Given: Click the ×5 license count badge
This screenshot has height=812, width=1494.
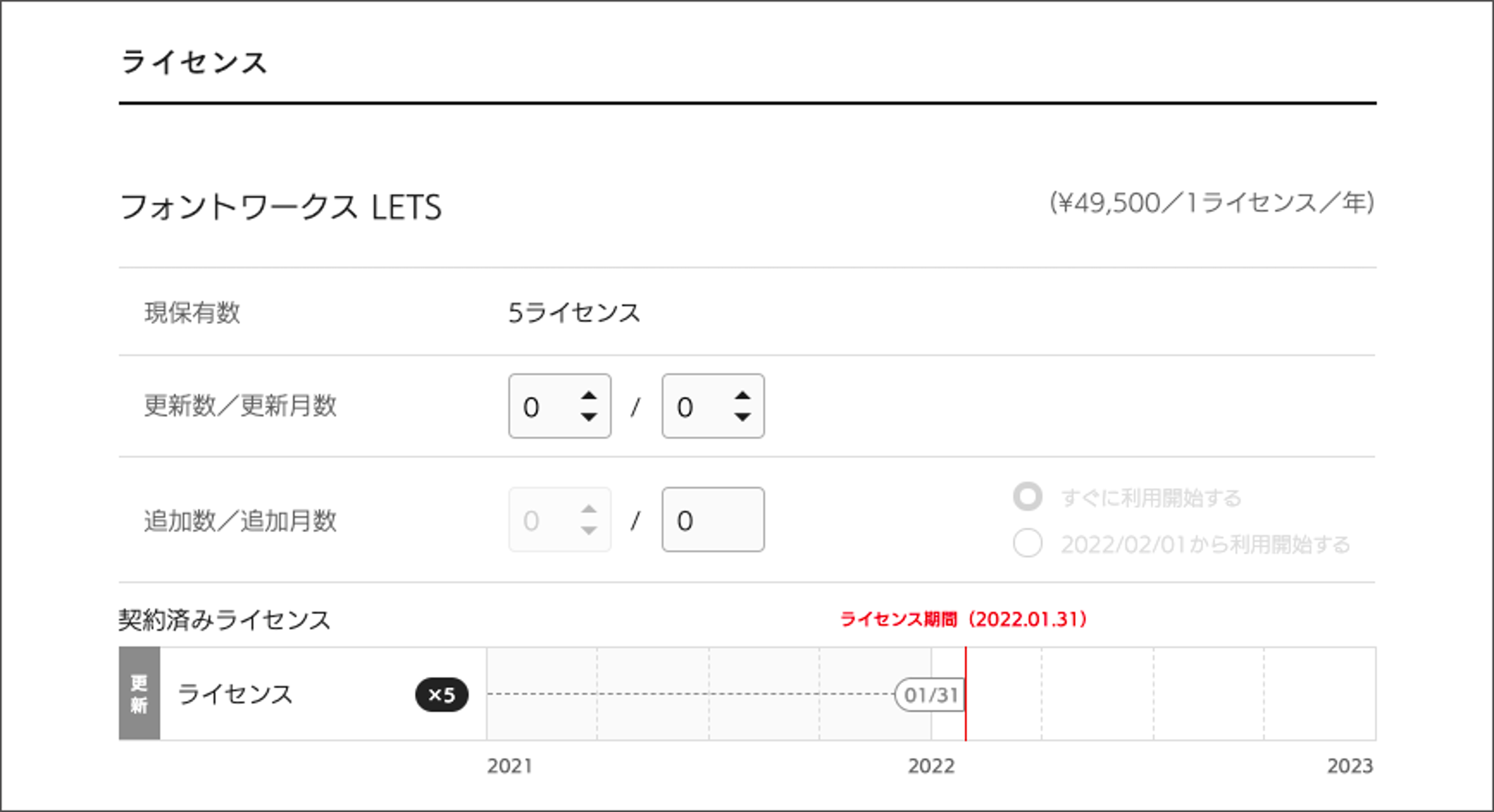Looking at the screenshot, I should coord(441,695).
